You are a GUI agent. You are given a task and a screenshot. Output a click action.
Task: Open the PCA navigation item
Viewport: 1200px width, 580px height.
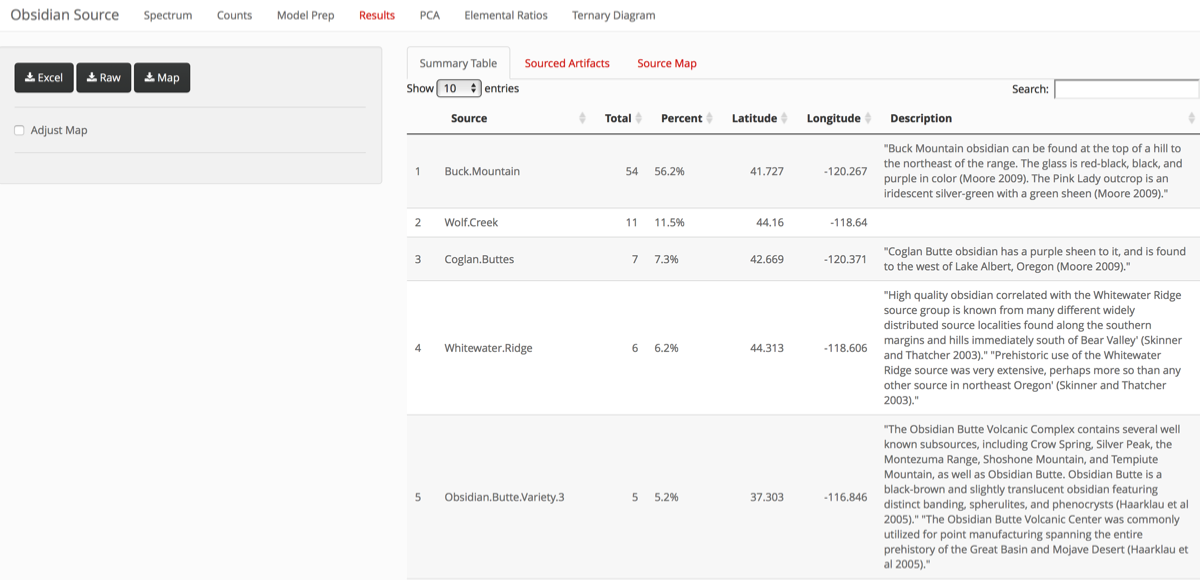[429, 15]
